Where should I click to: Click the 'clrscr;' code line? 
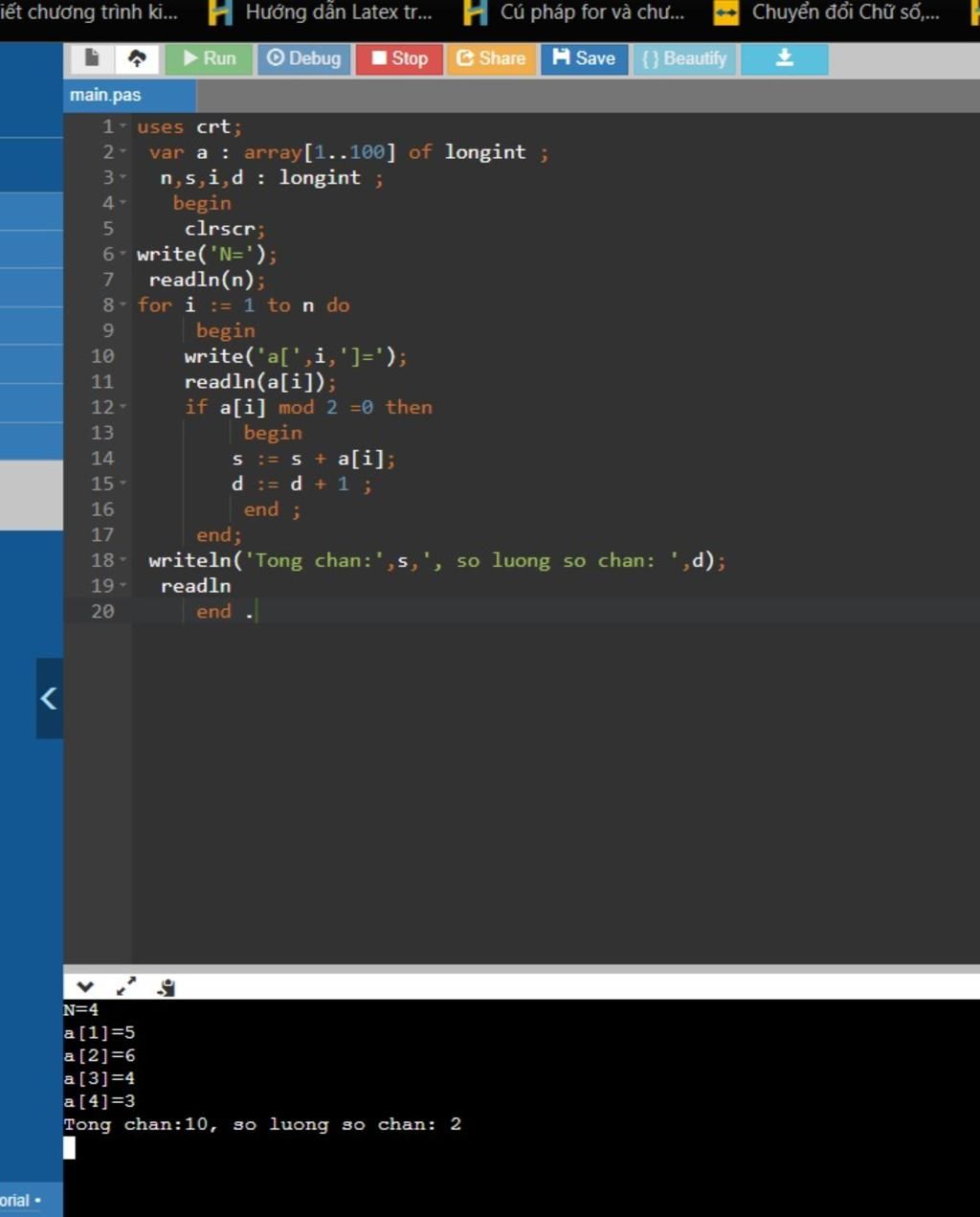click(x=225, y=229)
